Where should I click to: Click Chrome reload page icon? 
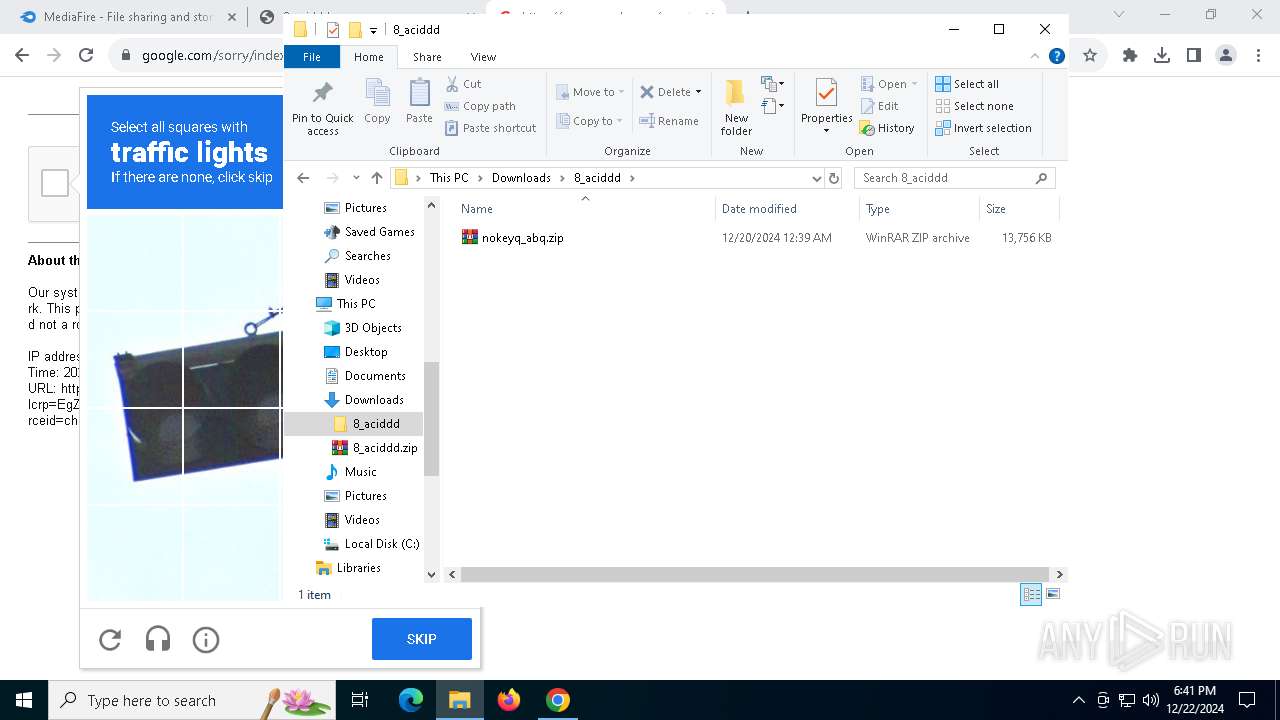[x=86, y=56]
